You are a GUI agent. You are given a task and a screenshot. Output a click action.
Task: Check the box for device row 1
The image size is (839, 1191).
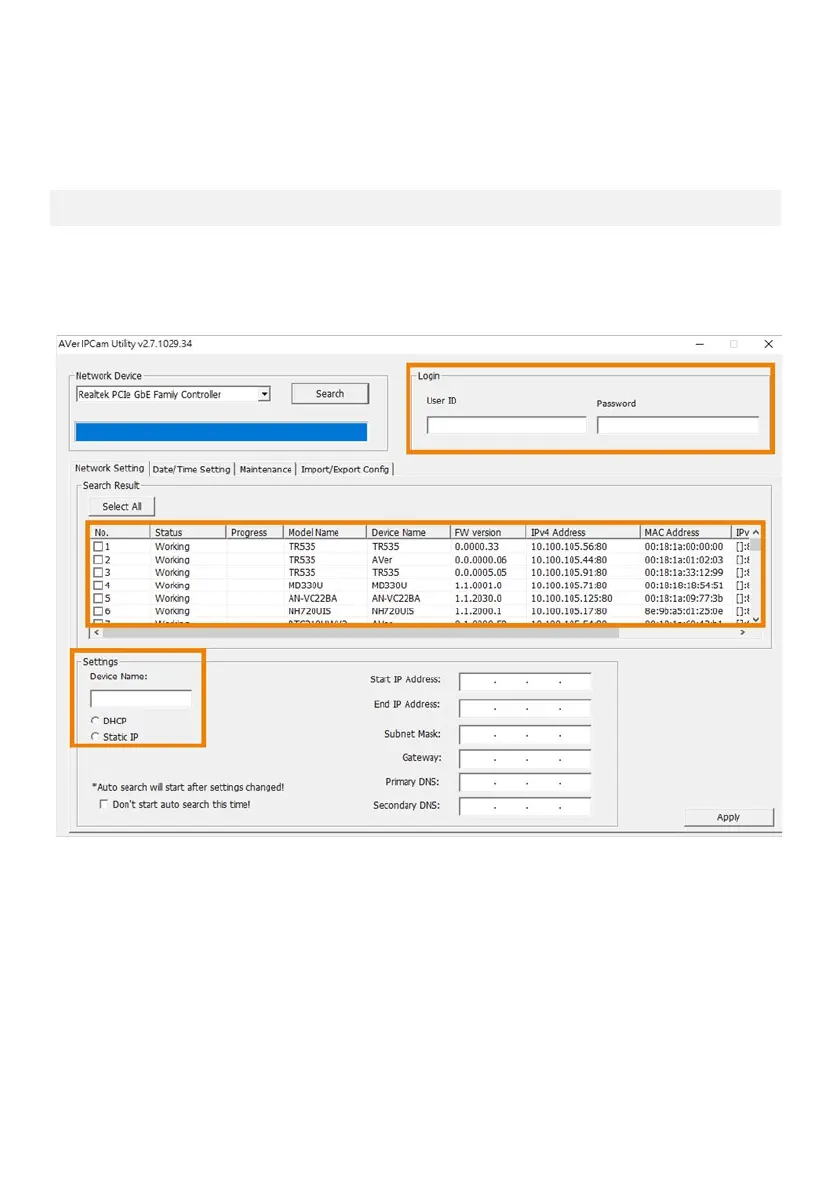point(98,547)
